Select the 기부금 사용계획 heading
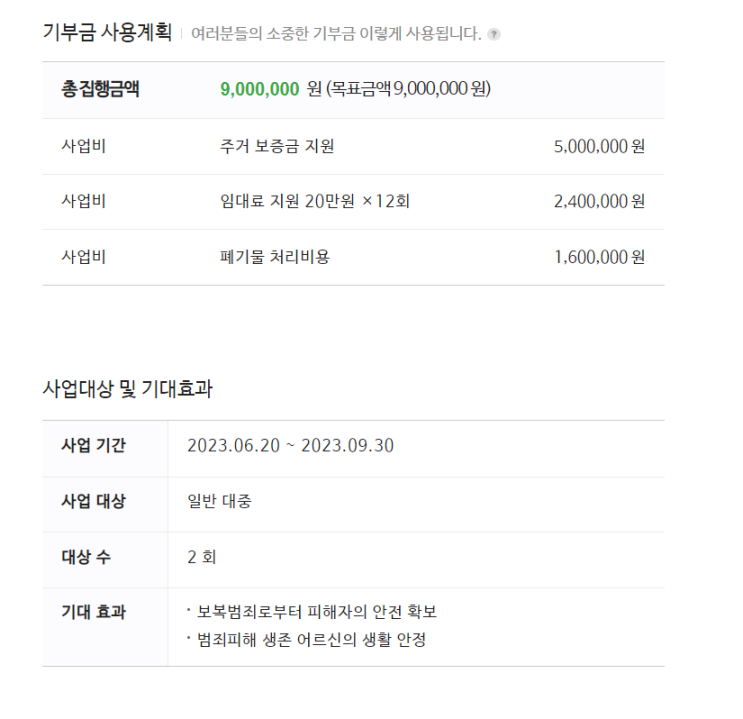The width and height of the screenshot is (743, 719). (x=107, y=33)
